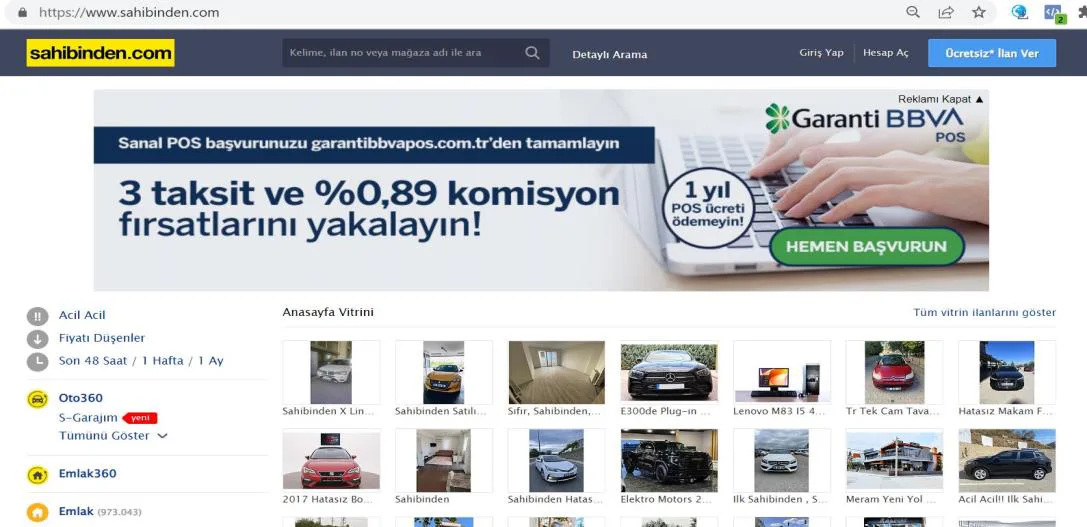
Task: Open the Emlak category
Action: 76,511
